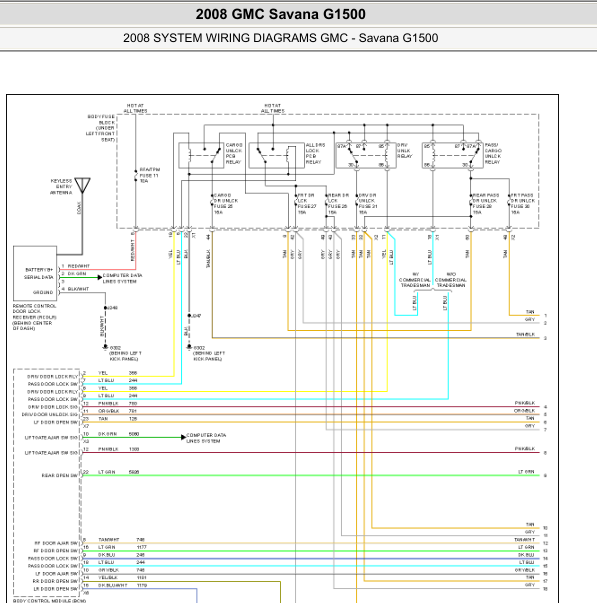Viewport: 597px width, 603px height.
Task: Click the 'YEL/BLK 1101' wire label
Action: [x=122, y=577]
